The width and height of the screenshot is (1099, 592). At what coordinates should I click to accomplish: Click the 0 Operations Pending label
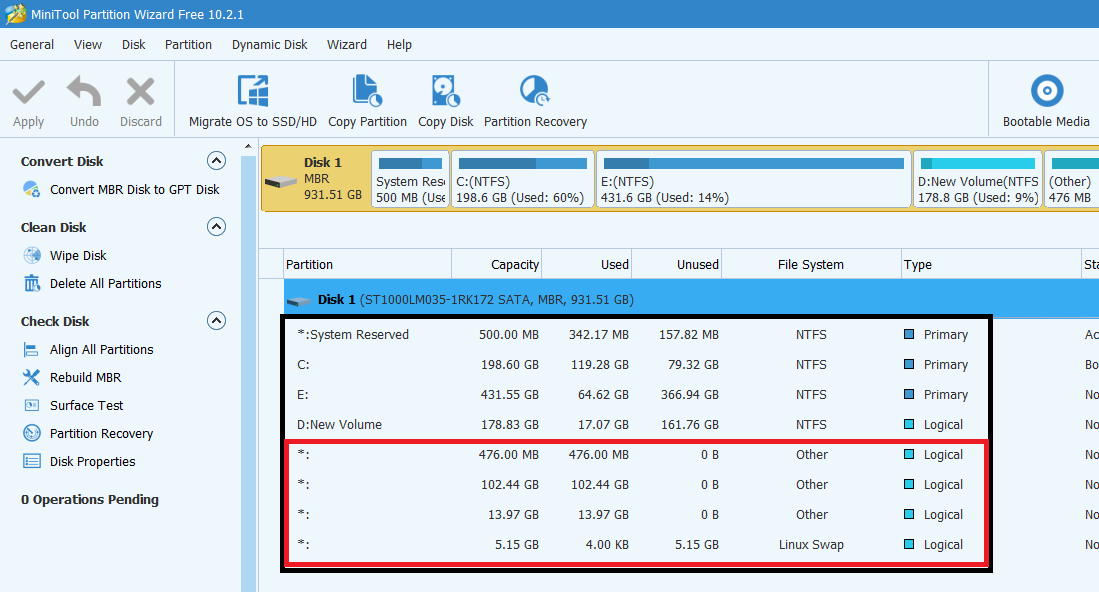(x=90, y=500)
